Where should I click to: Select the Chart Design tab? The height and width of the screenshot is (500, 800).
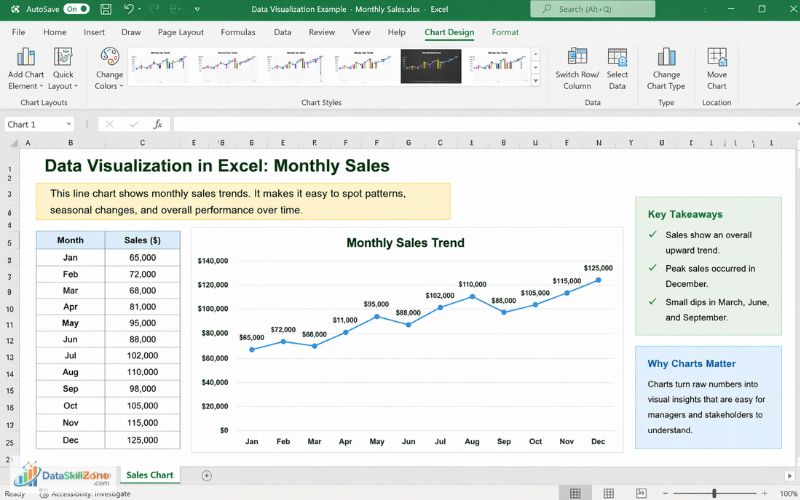449,32
